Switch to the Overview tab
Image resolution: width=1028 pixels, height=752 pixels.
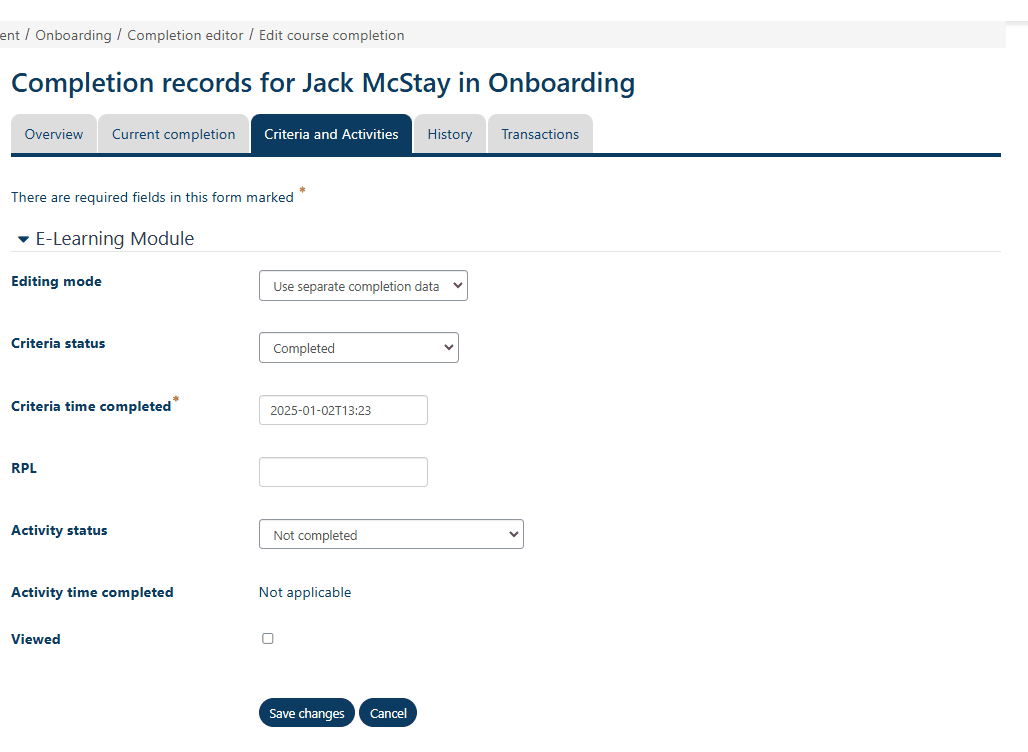pos(54,134)
